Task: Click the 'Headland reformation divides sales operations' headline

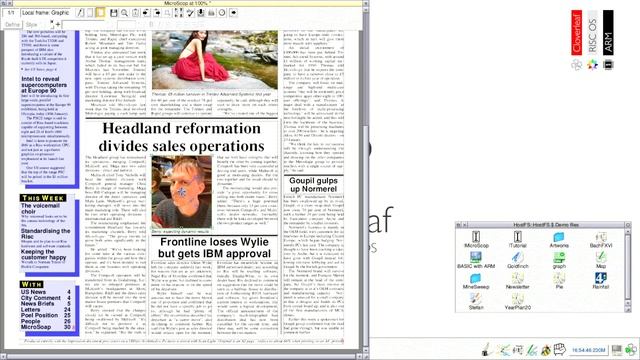Action: tap(182, 137)
